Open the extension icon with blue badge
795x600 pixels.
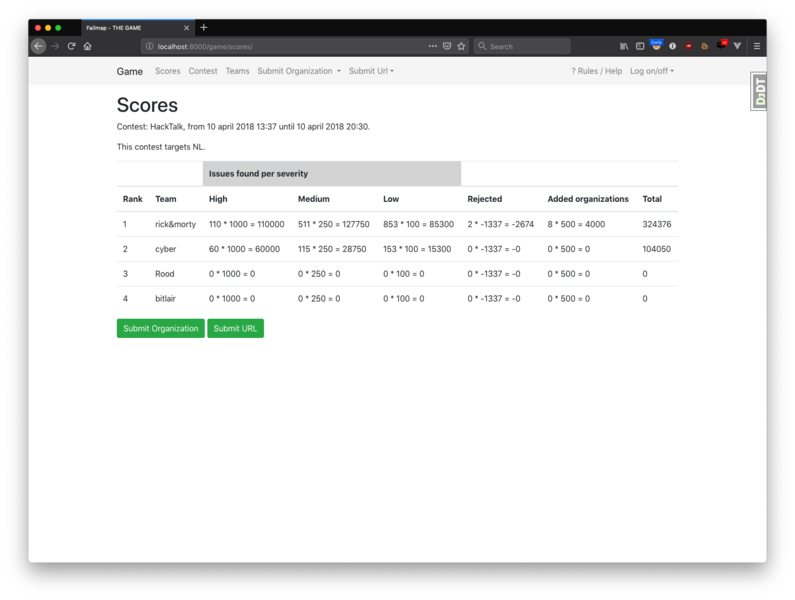656,45
